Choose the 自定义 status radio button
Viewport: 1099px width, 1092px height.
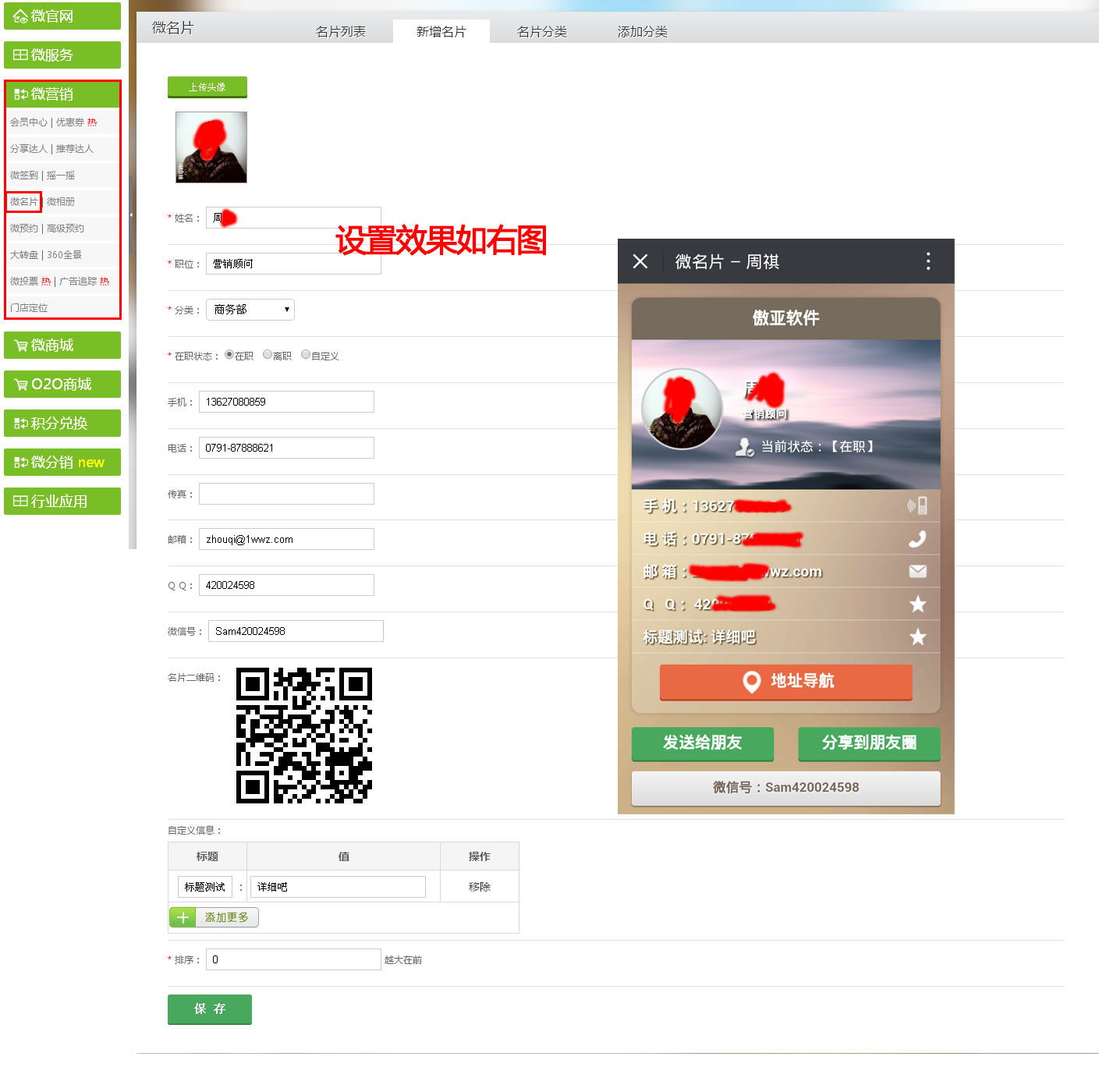[x=306, y=355]
